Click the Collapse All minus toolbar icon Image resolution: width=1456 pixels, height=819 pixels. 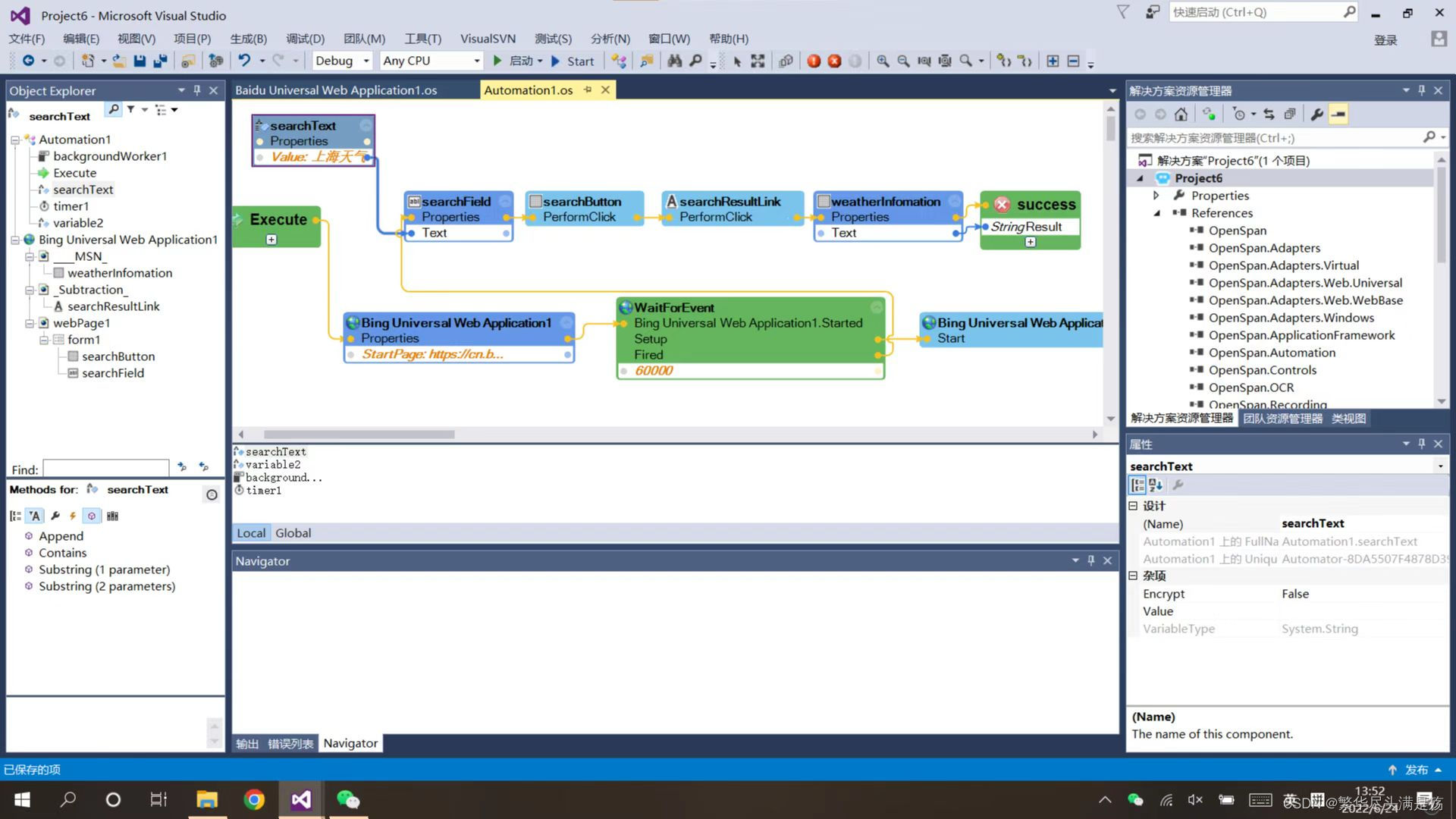tap(1073, 61)
